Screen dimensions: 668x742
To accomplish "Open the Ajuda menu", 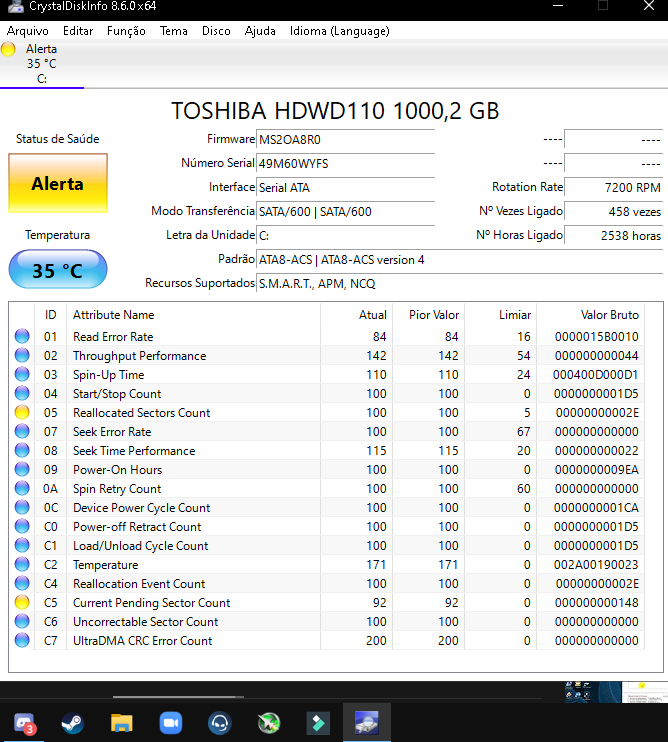I will click(x=260, y=31).
